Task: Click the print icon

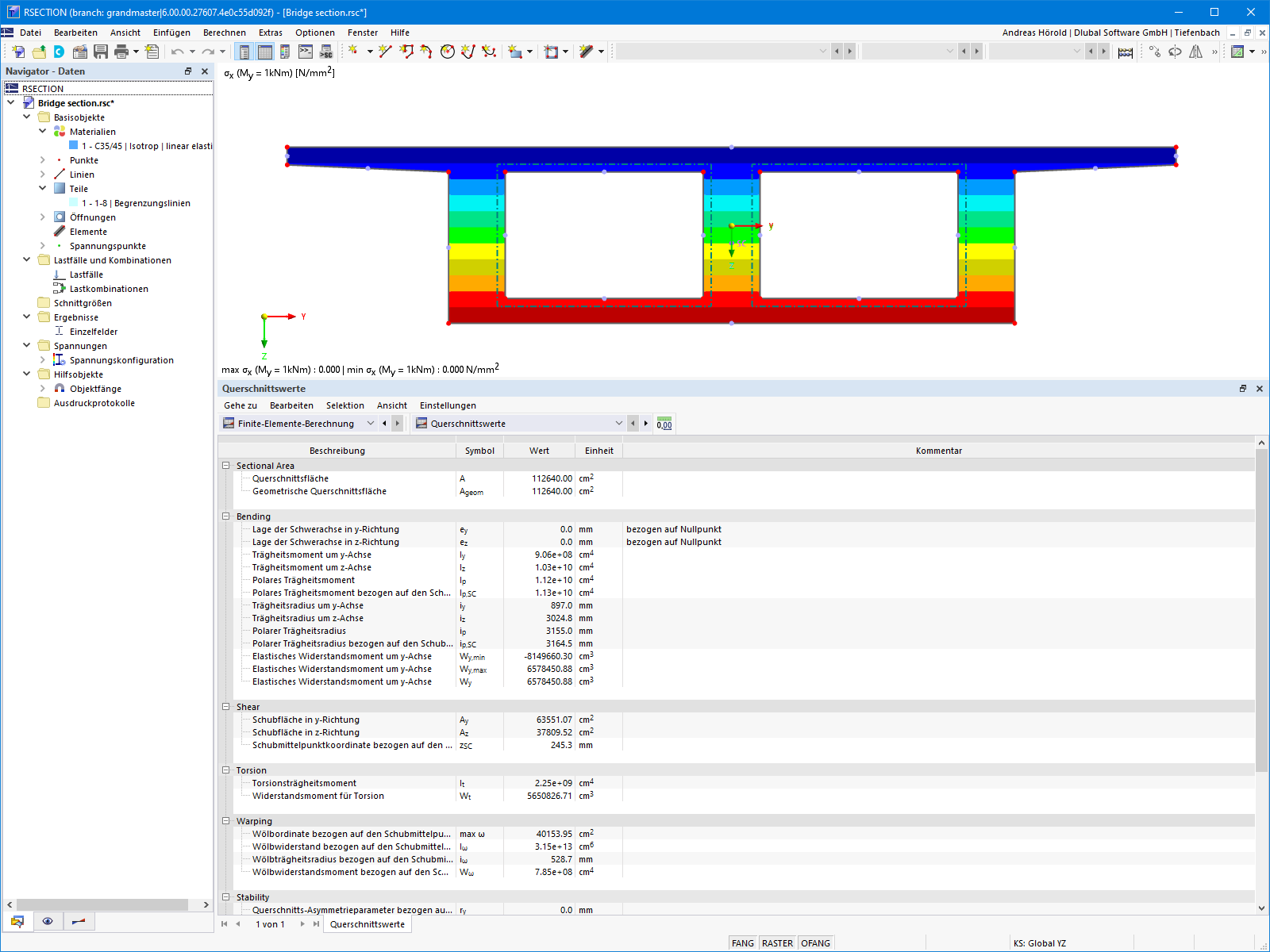Action: tap(121, 52)
